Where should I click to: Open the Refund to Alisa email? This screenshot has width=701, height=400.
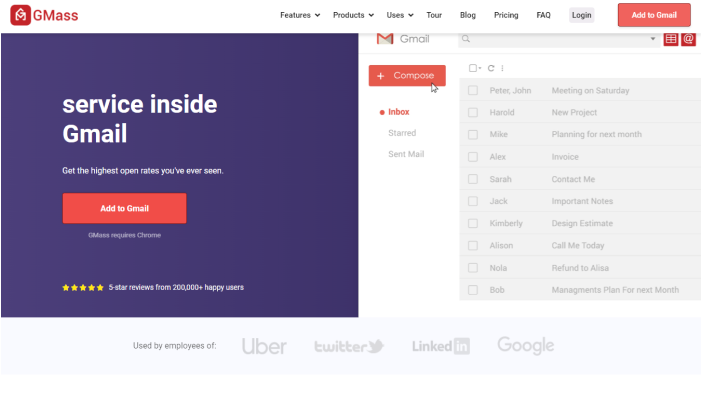tap(580, 268)
